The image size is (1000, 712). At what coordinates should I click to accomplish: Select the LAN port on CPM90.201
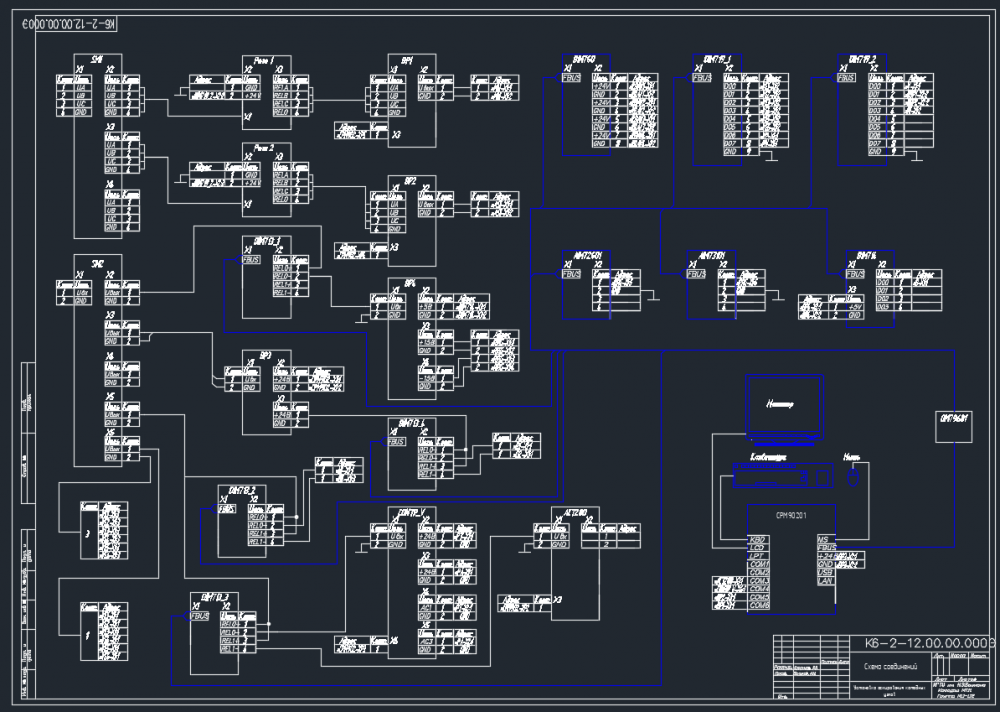tap(825, 580)
